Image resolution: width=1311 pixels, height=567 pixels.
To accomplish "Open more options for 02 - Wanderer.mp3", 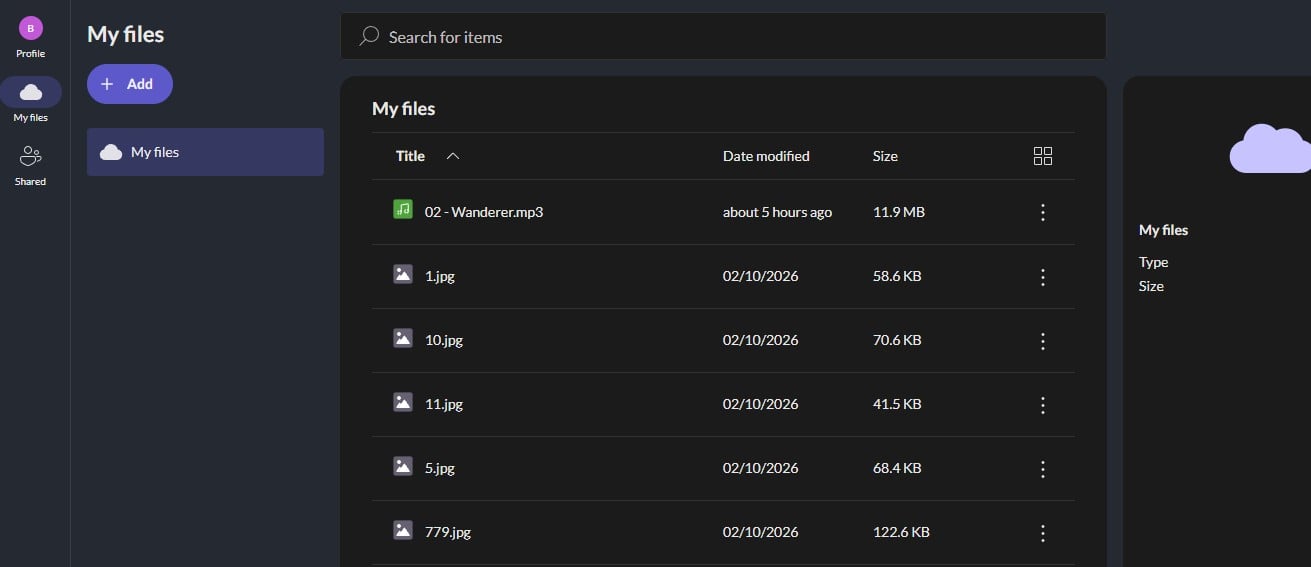I will (1043, 212).
